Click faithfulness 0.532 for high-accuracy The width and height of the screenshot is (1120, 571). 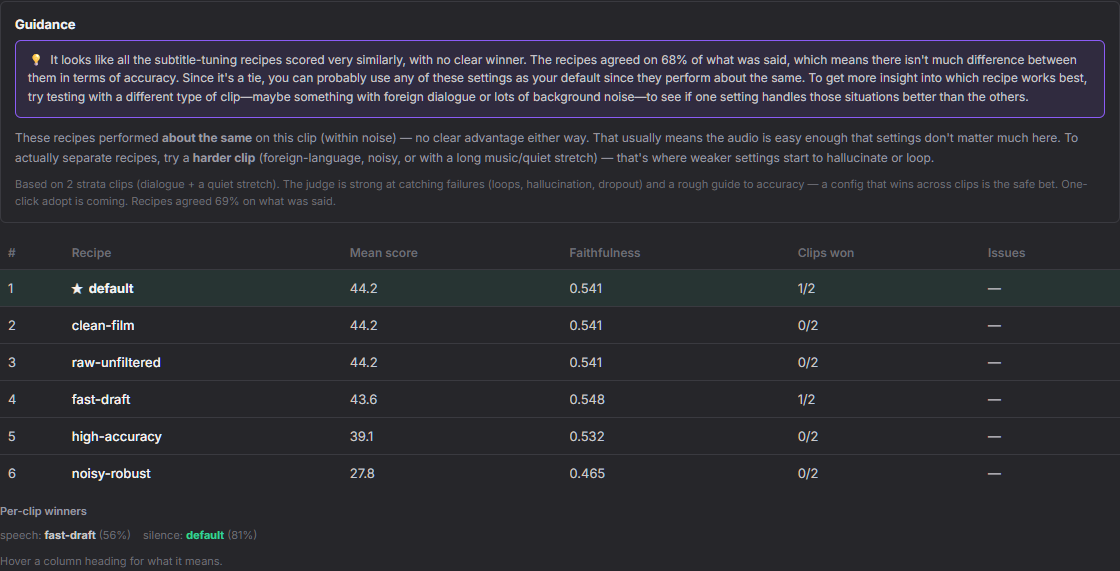coord(586,437)
